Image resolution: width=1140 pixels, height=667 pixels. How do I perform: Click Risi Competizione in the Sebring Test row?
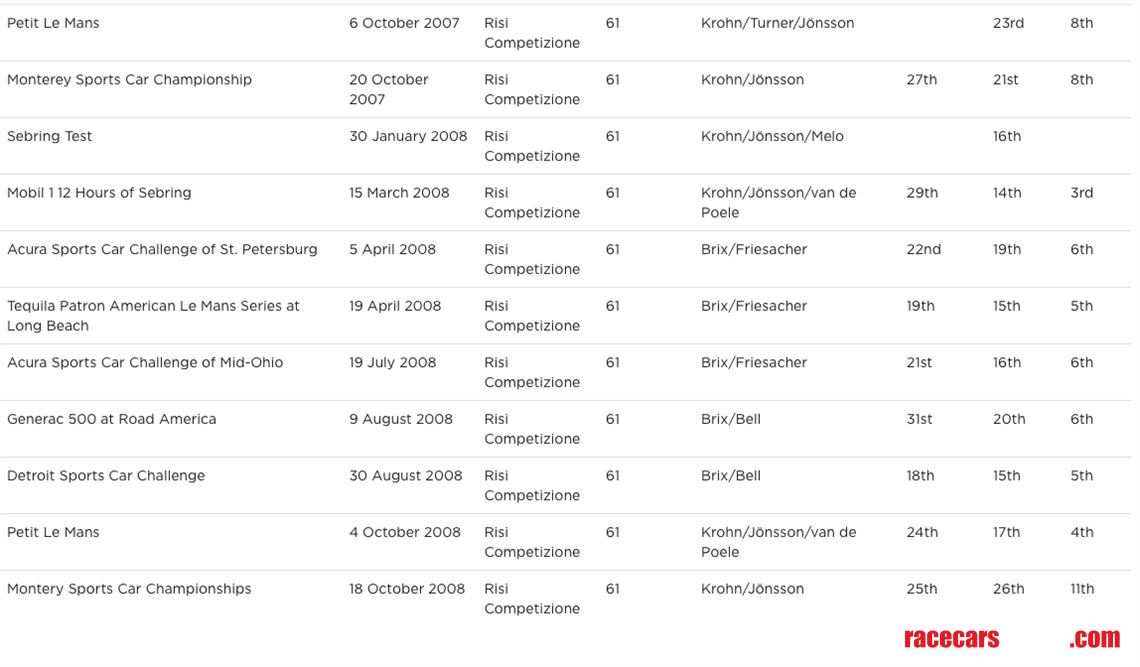[531, 146]
